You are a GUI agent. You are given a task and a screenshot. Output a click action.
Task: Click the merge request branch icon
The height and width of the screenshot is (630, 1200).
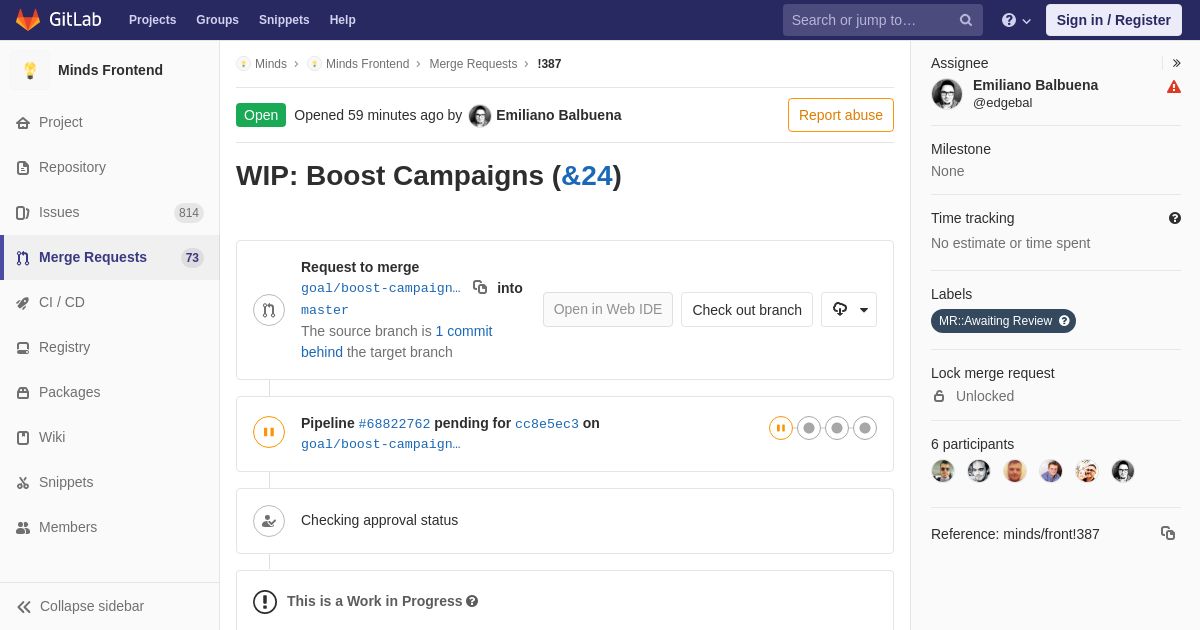[269, 310]
